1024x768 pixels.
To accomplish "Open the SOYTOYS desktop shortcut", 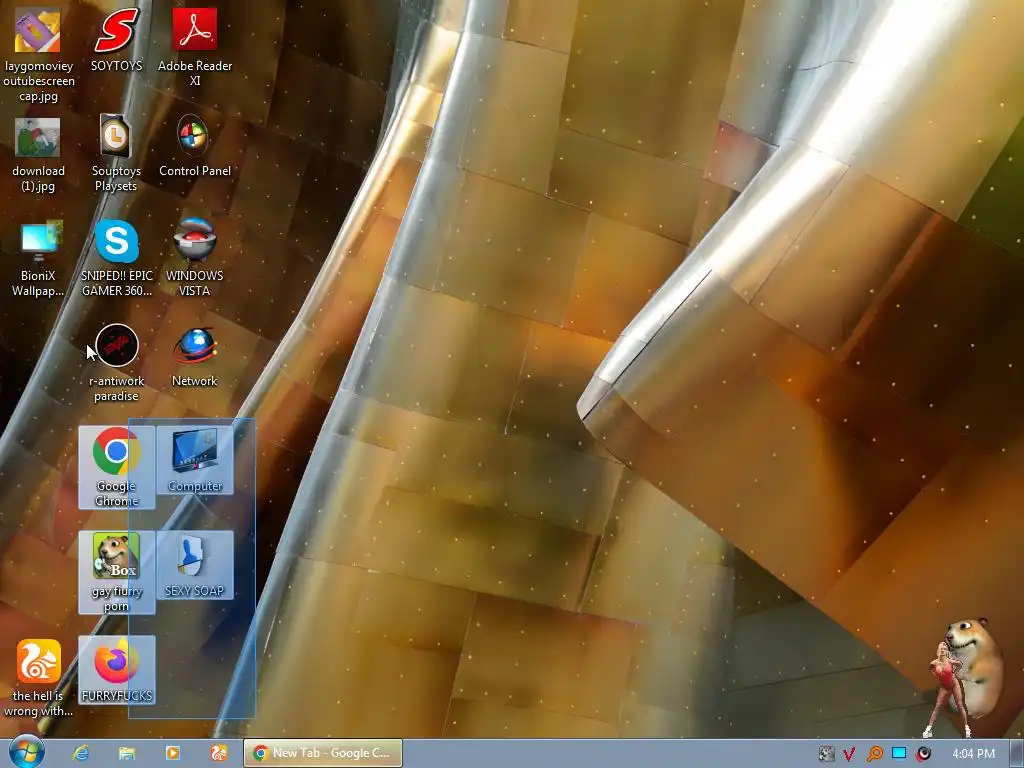I will coord(116,40).
